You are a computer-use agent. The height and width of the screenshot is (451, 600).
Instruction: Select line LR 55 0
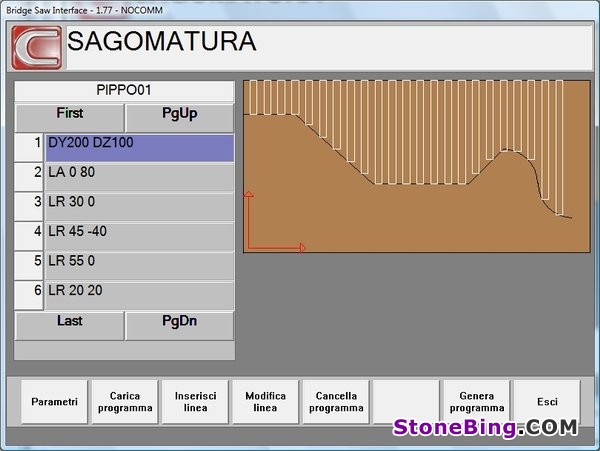pyautogui.click(x=140, y=265)
